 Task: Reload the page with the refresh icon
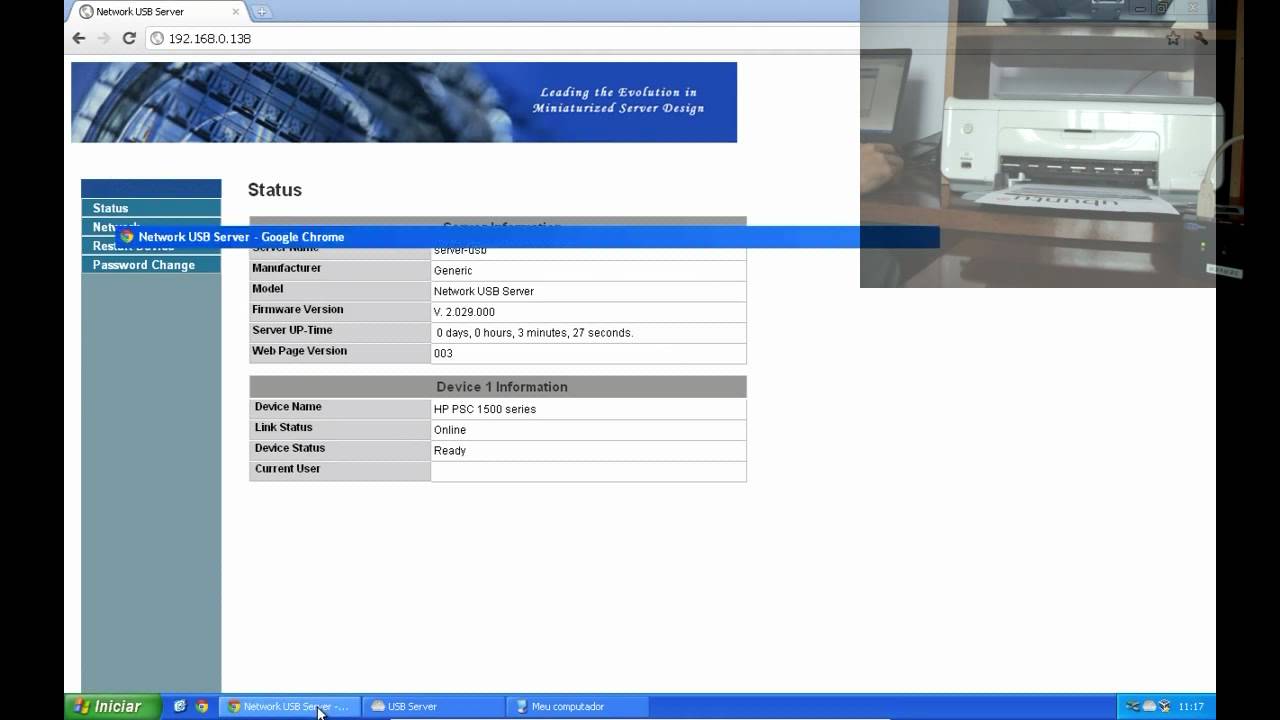tap(129, 38)
